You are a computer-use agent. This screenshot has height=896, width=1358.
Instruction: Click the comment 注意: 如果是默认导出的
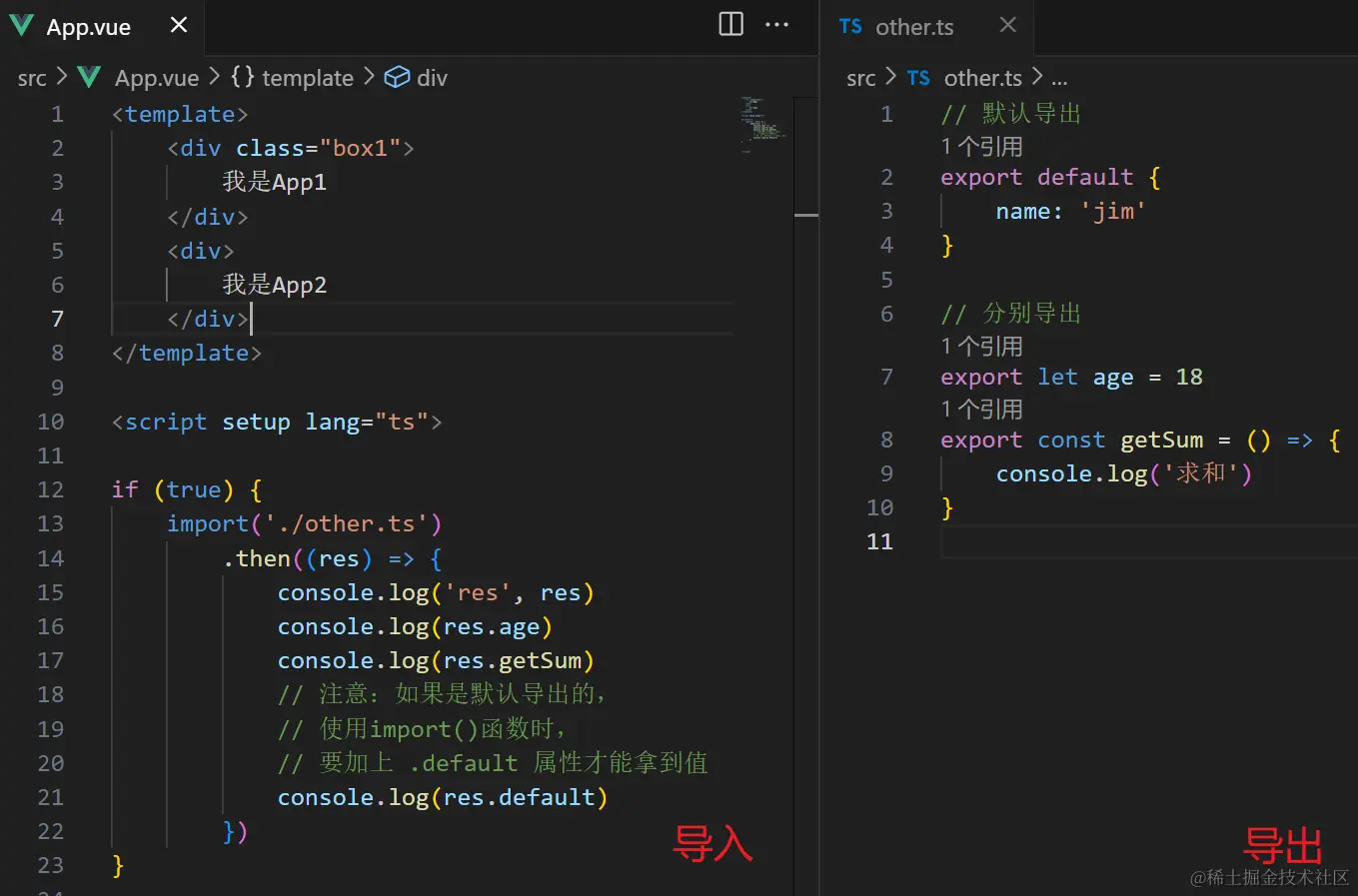pos(442,694)
